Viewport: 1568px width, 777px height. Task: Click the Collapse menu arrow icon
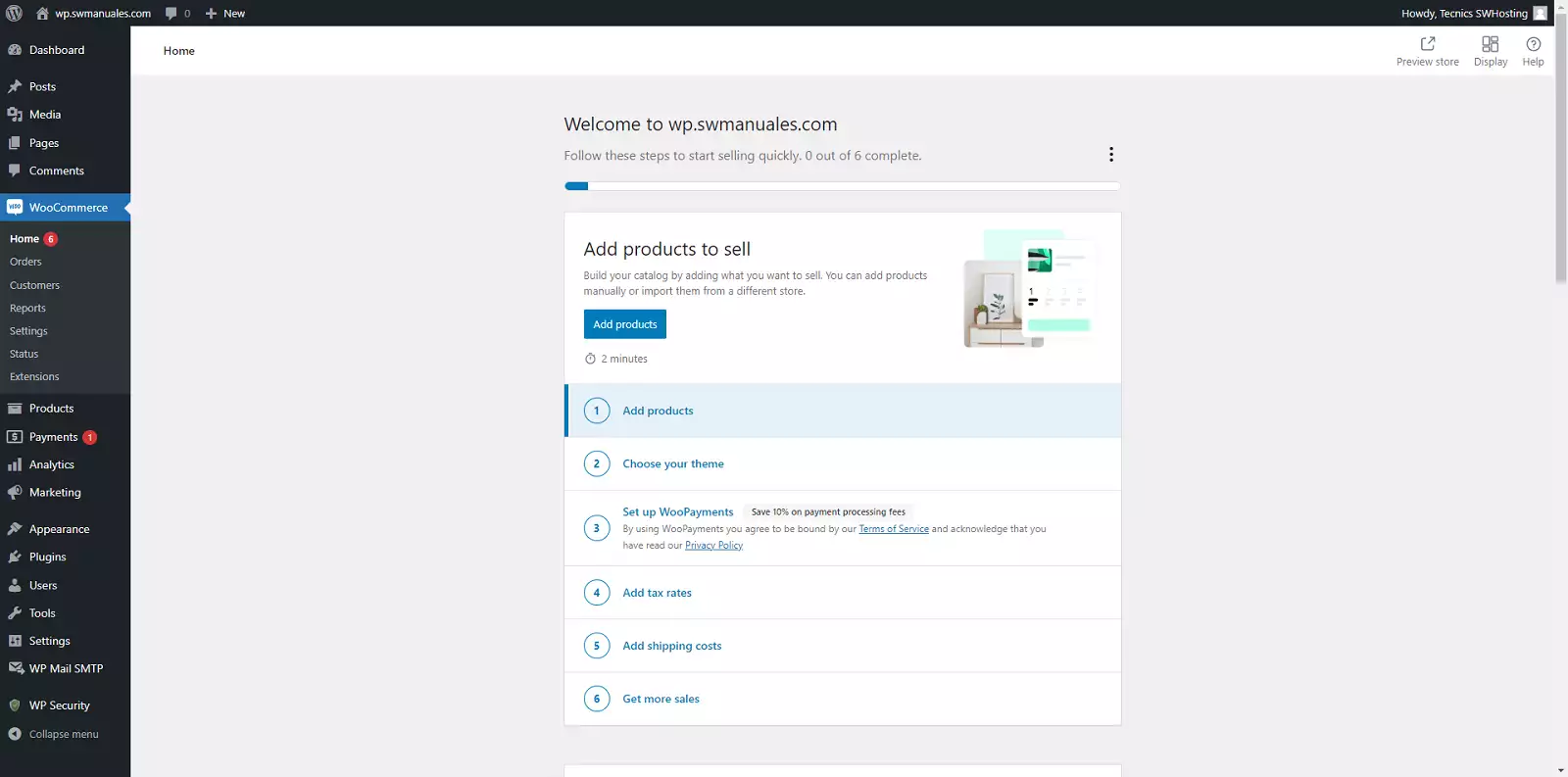pyautogui.click(x=15, y=734)
